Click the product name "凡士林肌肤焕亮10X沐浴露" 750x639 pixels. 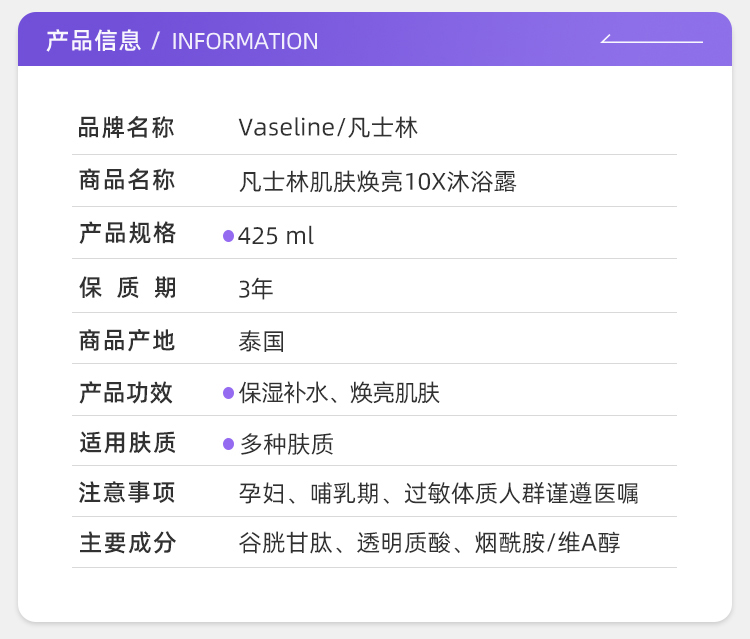[x=378, y=182]
